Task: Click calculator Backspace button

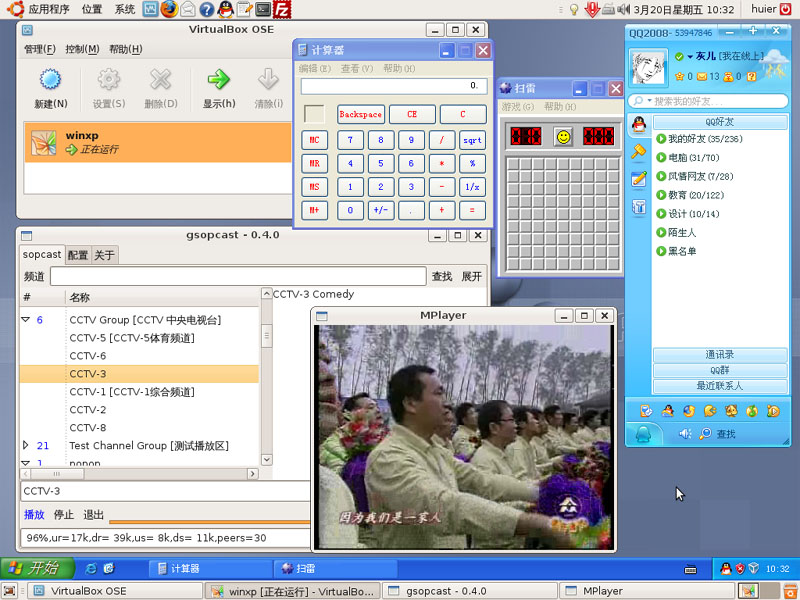Action: [x=361, y=114]
